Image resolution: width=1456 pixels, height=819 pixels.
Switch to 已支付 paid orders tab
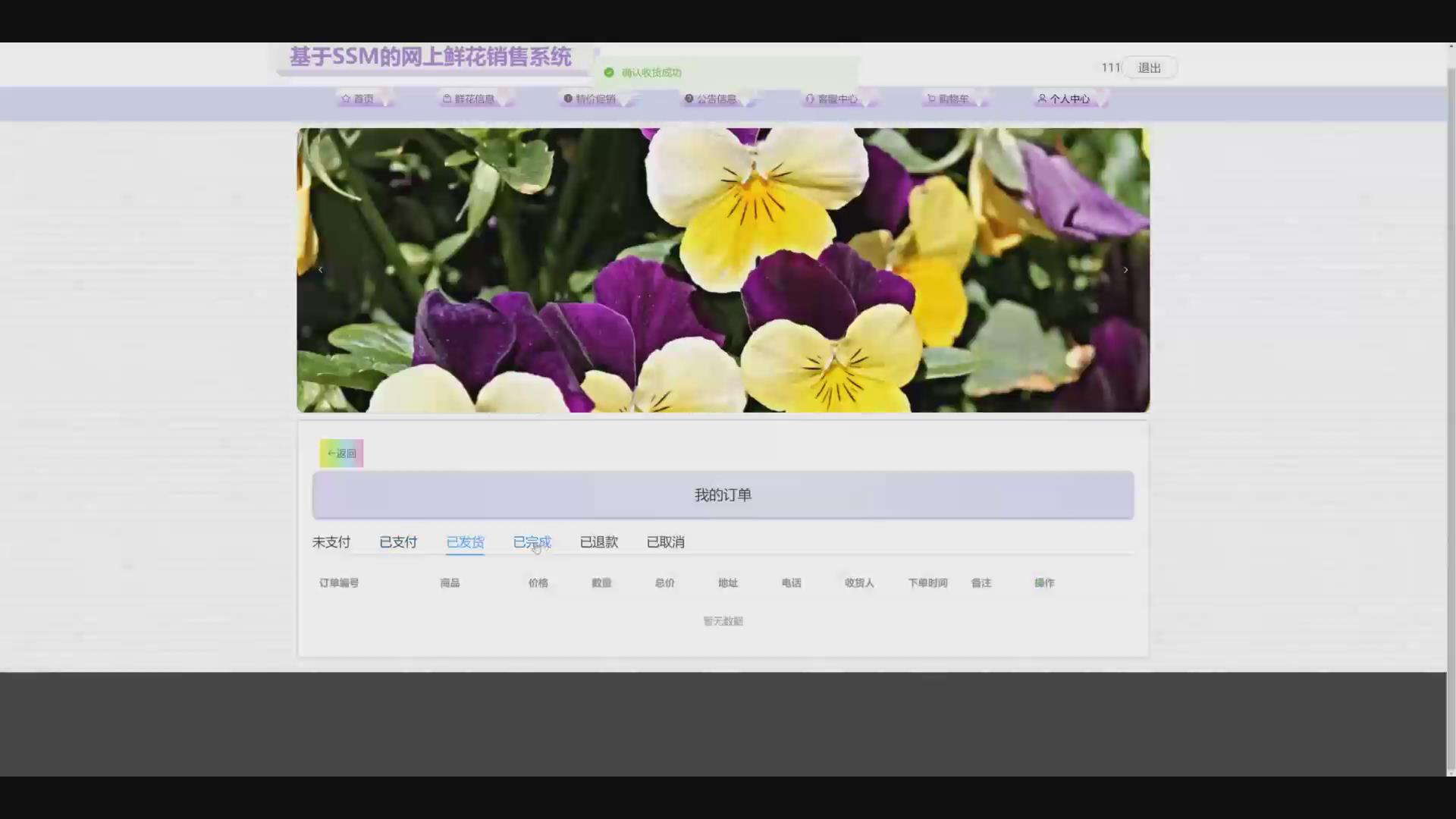(x=398, y=542)
